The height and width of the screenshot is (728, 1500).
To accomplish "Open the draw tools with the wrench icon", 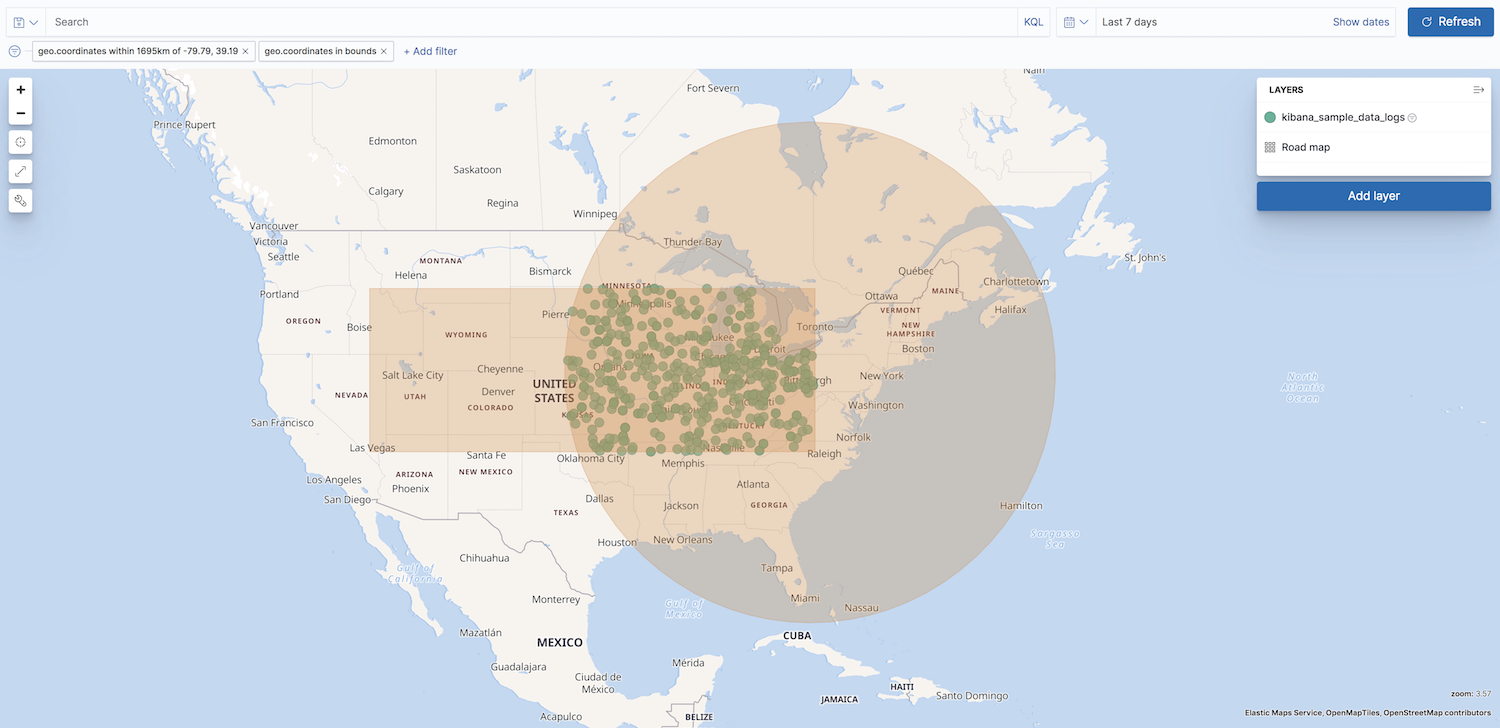I will (20, 201).
